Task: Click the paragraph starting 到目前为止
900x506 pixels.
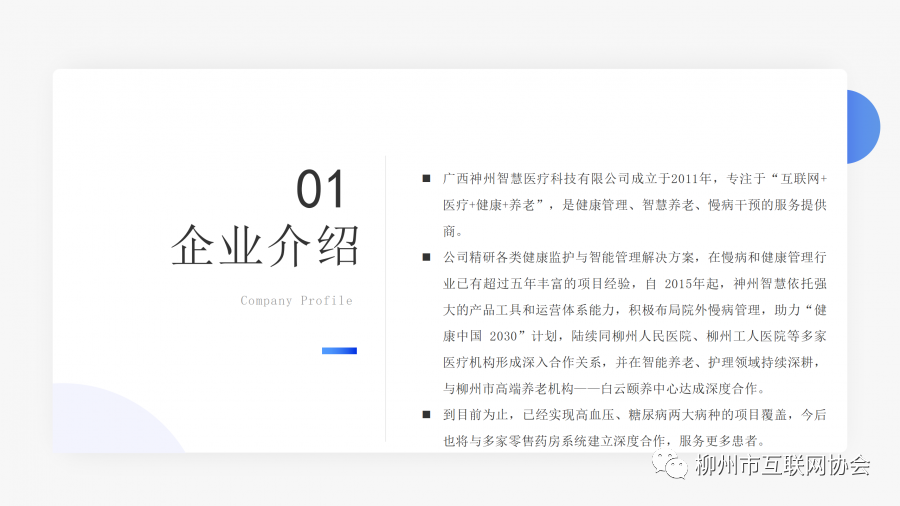Action: [x=634, y=427]
